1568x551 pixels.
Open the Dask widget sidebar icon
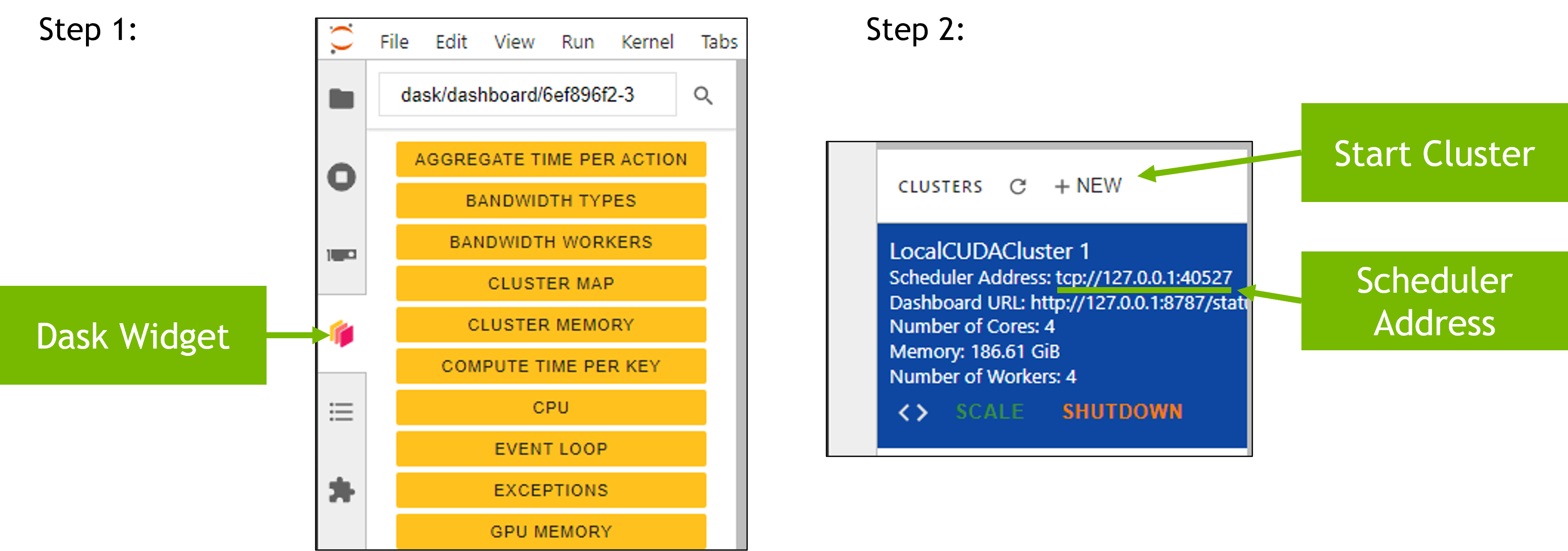coord(341,334)
